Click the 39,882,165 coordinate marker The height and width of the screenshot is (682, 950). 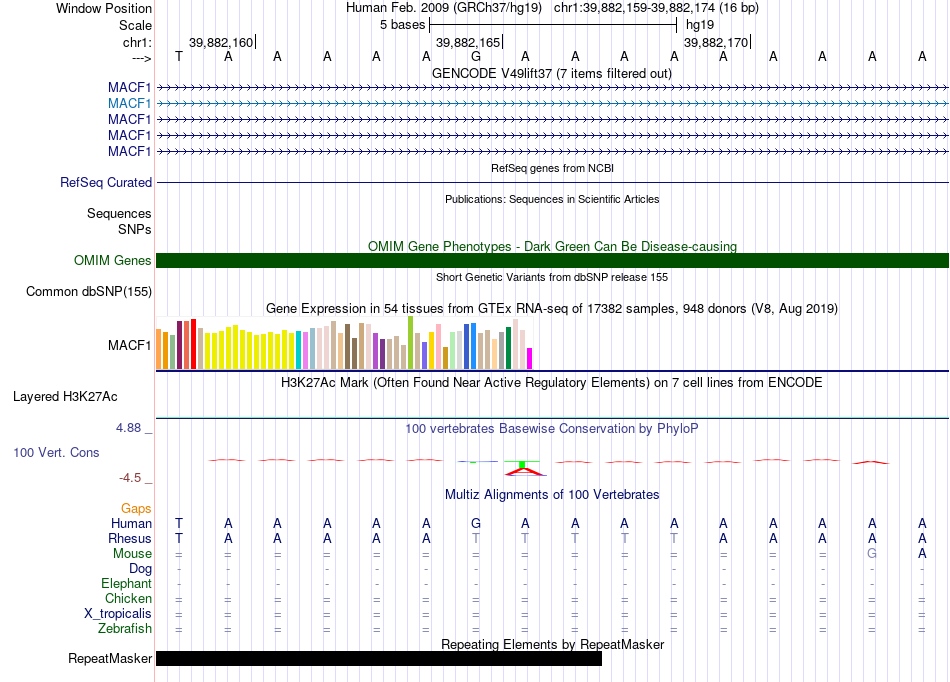[469, 42]
